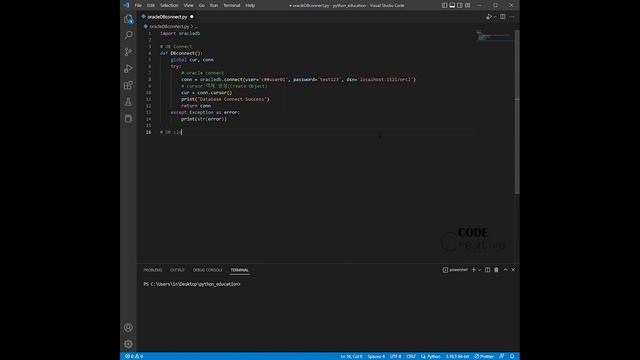Run Python file with play button
The width and height of the screenshot is (640, 360).
coord(488,17)
